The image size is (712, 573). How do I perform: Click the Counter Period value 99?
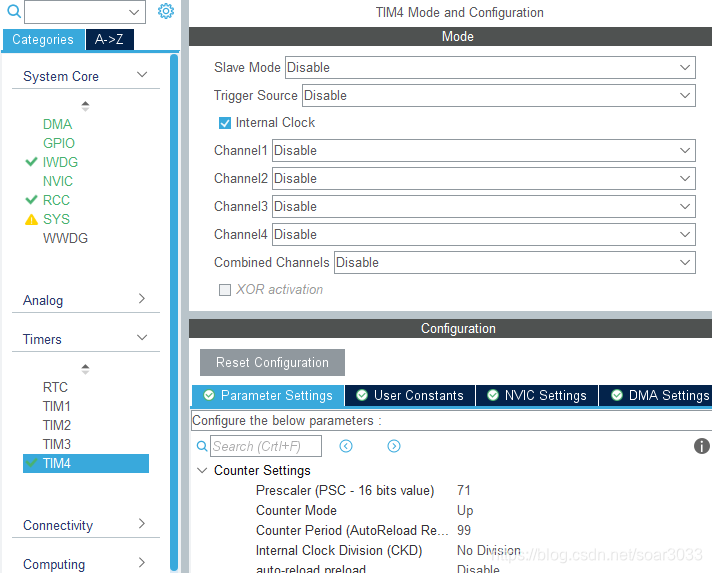pyautogui.click(x=464, y=530)
